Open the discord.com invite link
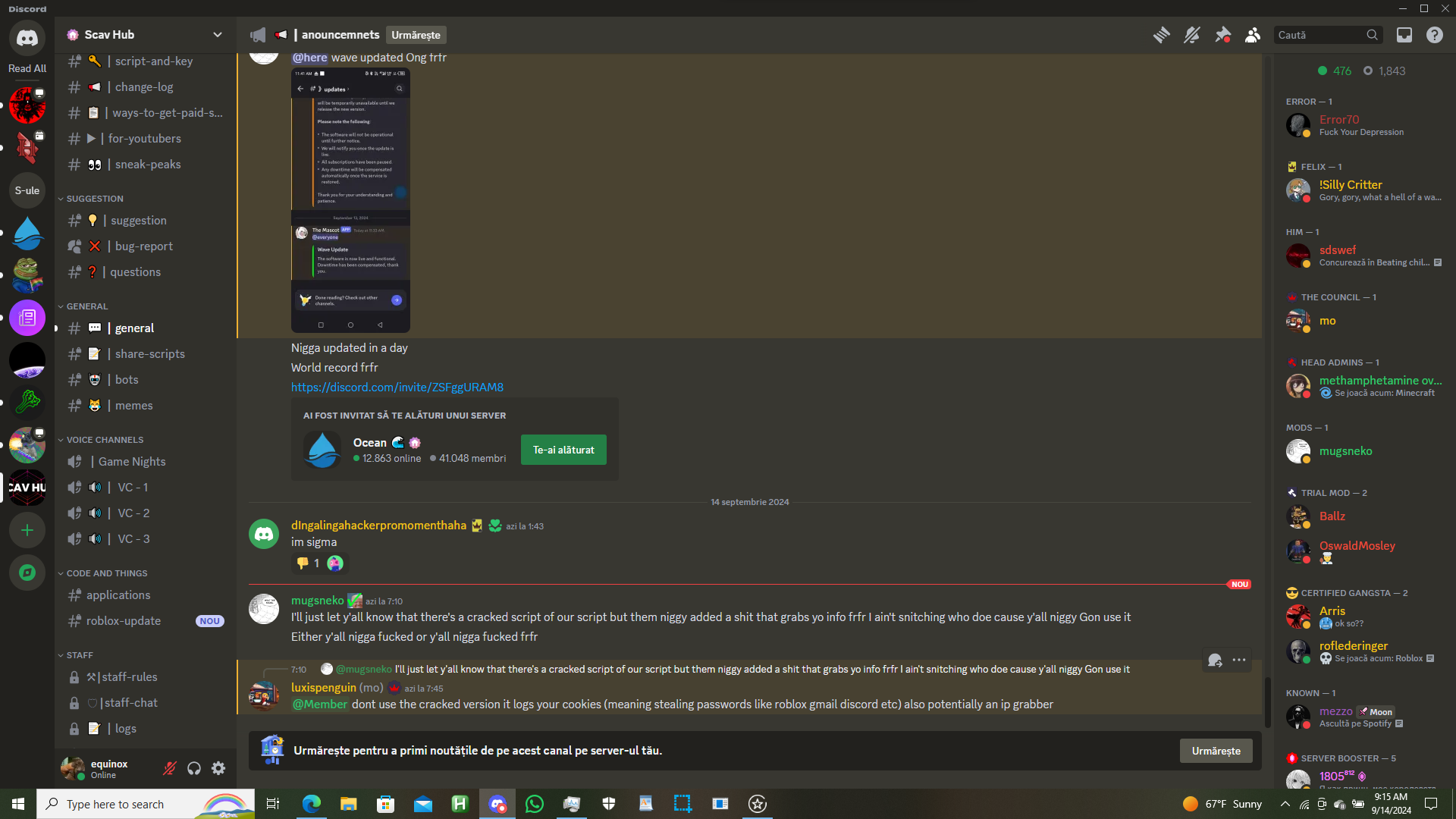This screenshot has height=819, width=1456. 397,388
